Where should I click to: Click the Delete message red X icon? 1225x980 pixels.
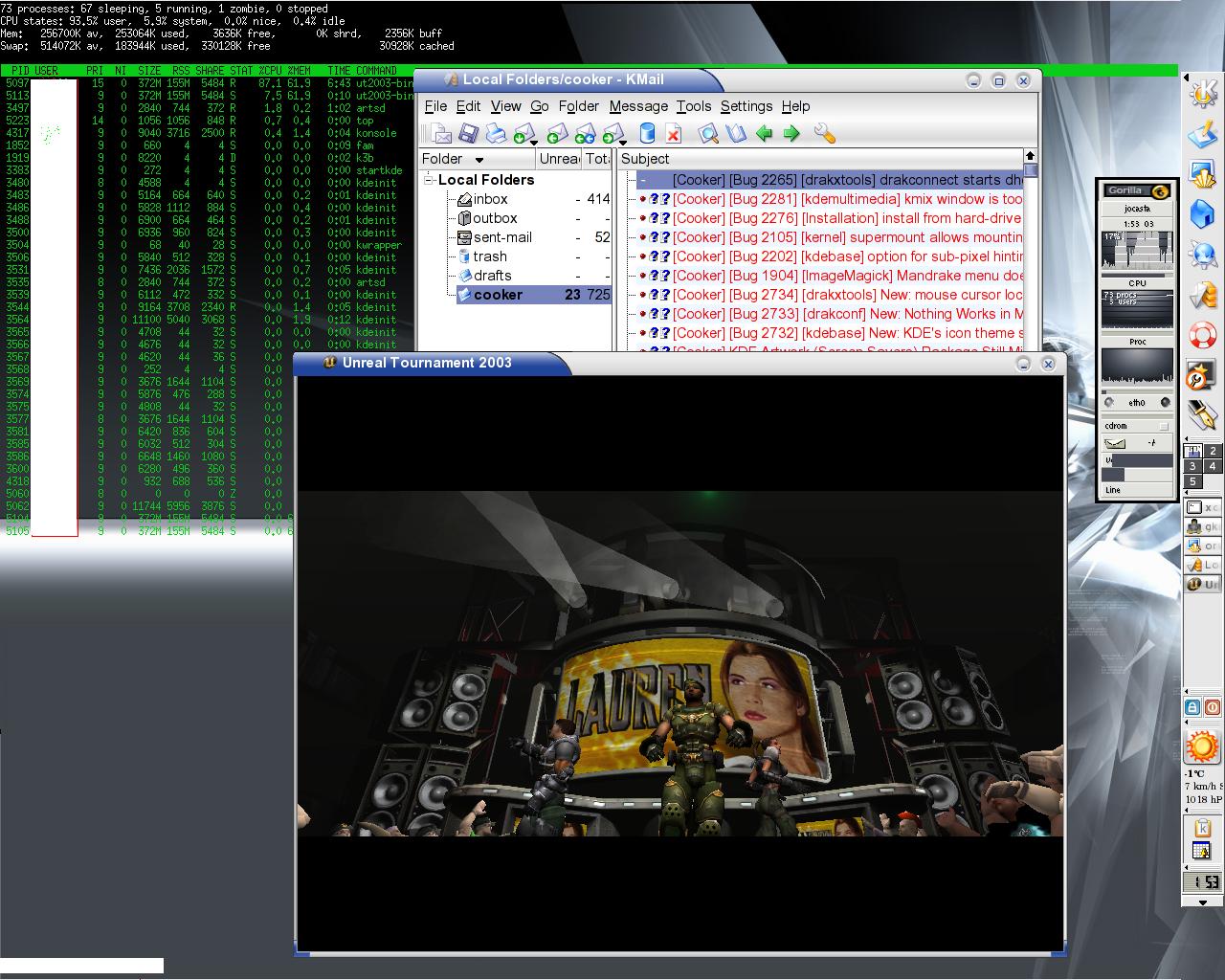click(x=673, y=133)
